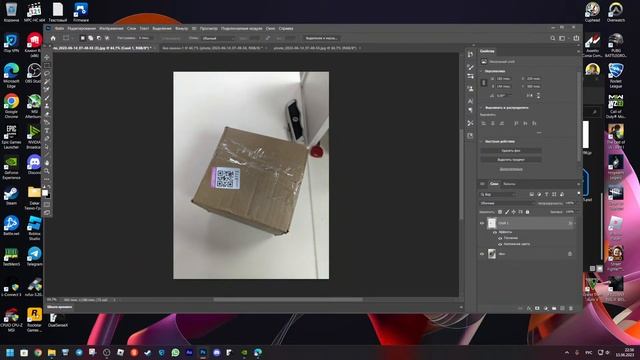Open the 'Файл' menu
The height and width of the screenshot is (360, 640).
pos(59,29)
